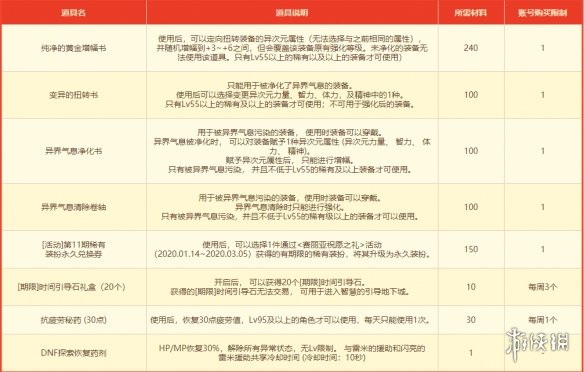Viewport: 584px width, 372px height.
Task: Click the 240 material cost cell
Action: (x=471, y=48)
